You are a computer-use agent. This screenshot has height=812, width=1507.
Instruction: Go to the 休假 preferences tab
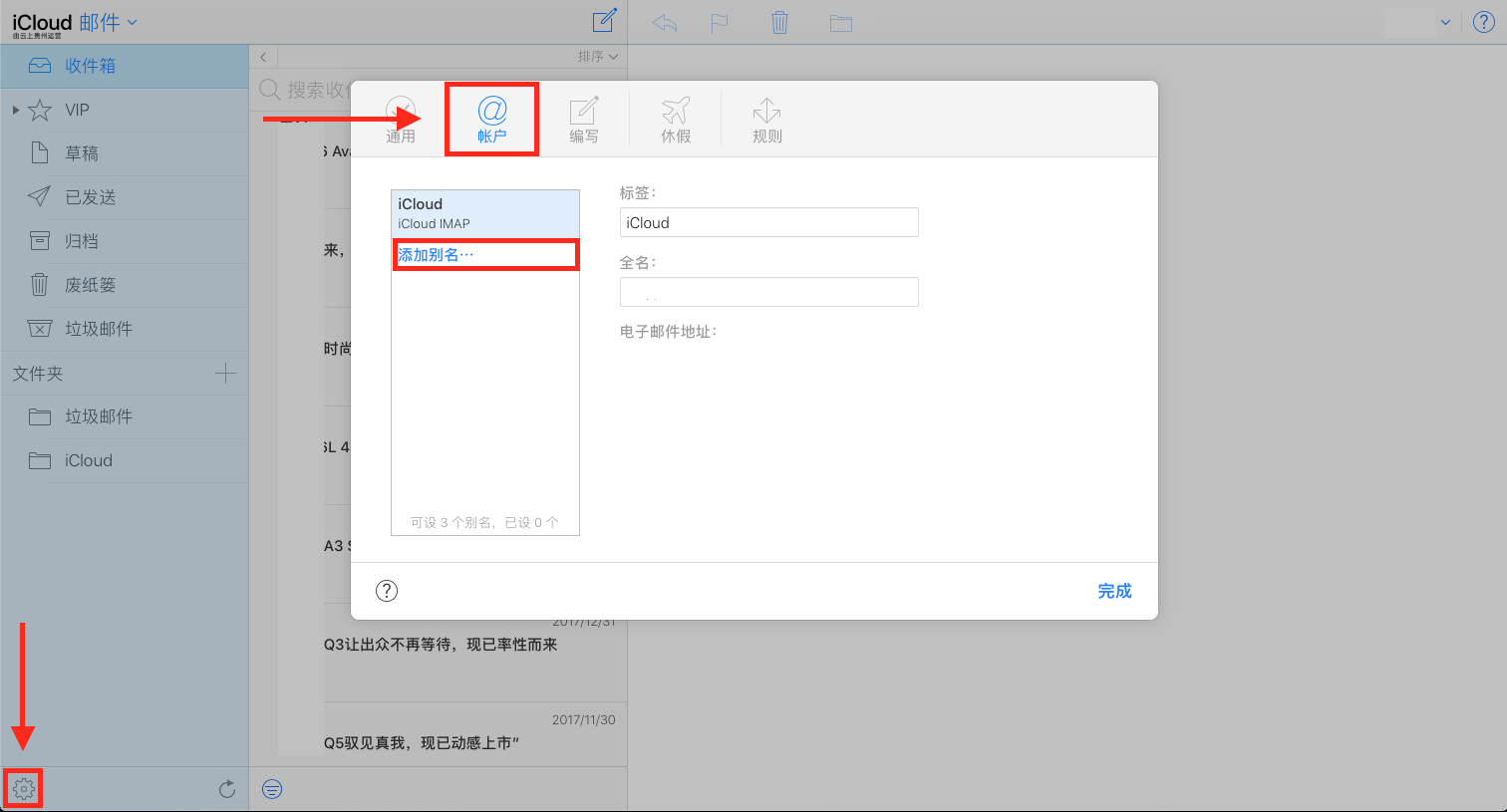coord(676,120)
